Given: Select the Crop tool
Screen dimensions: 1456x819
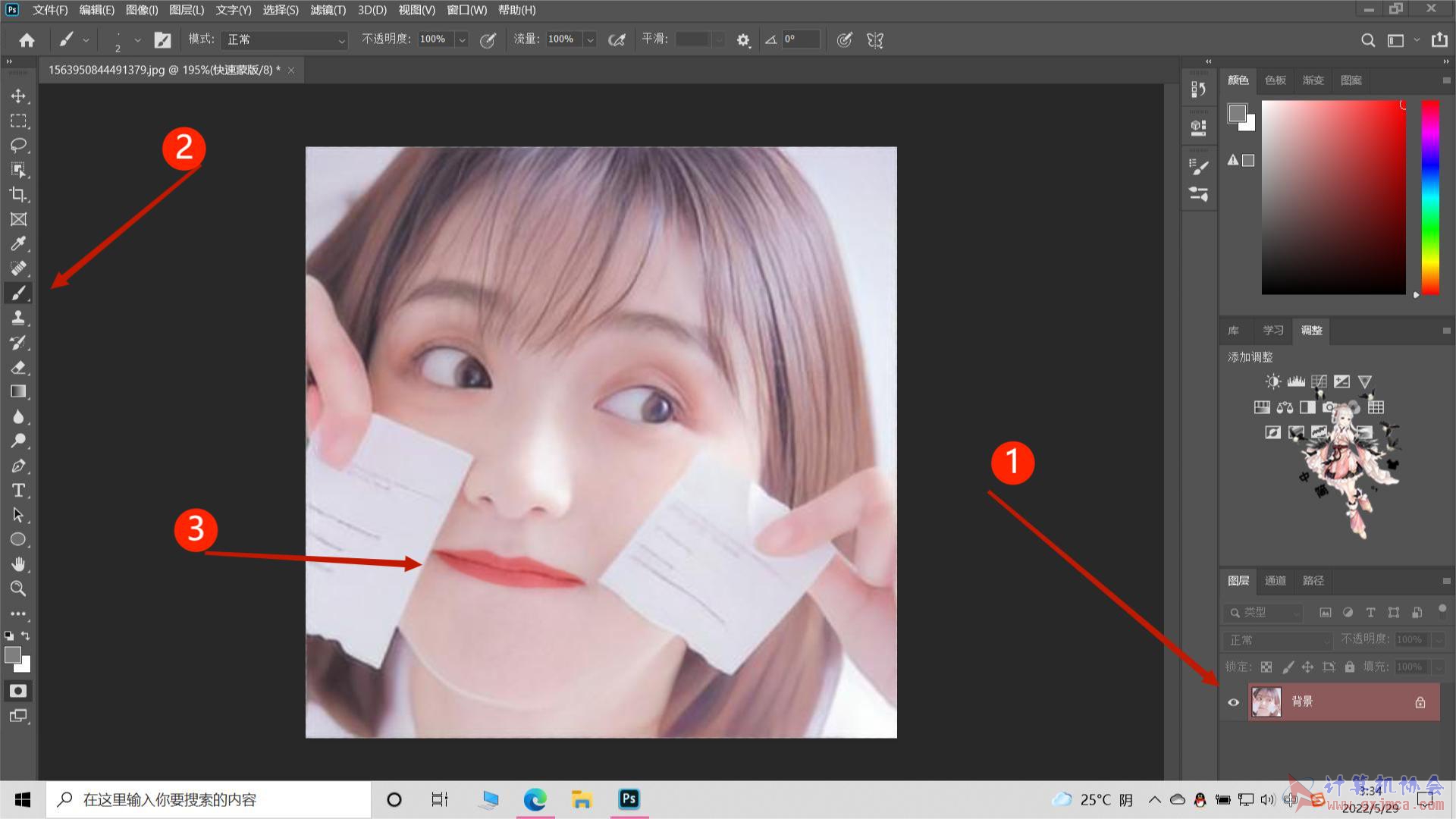Looking at the screenshot, I should pyautogui.click(x=18, y=194).
